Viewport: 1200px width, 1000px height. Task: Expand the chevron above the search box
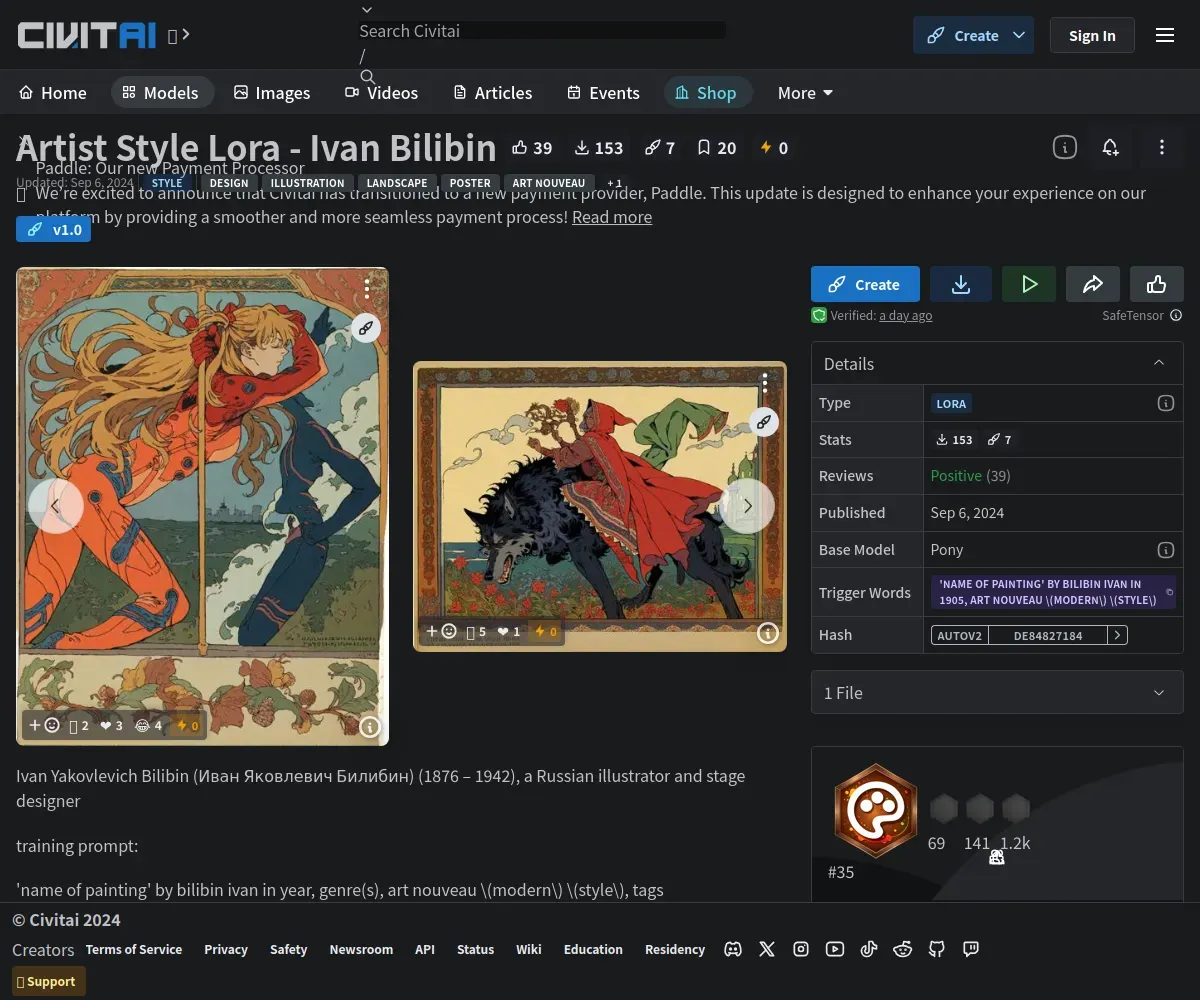pos(367,10)
